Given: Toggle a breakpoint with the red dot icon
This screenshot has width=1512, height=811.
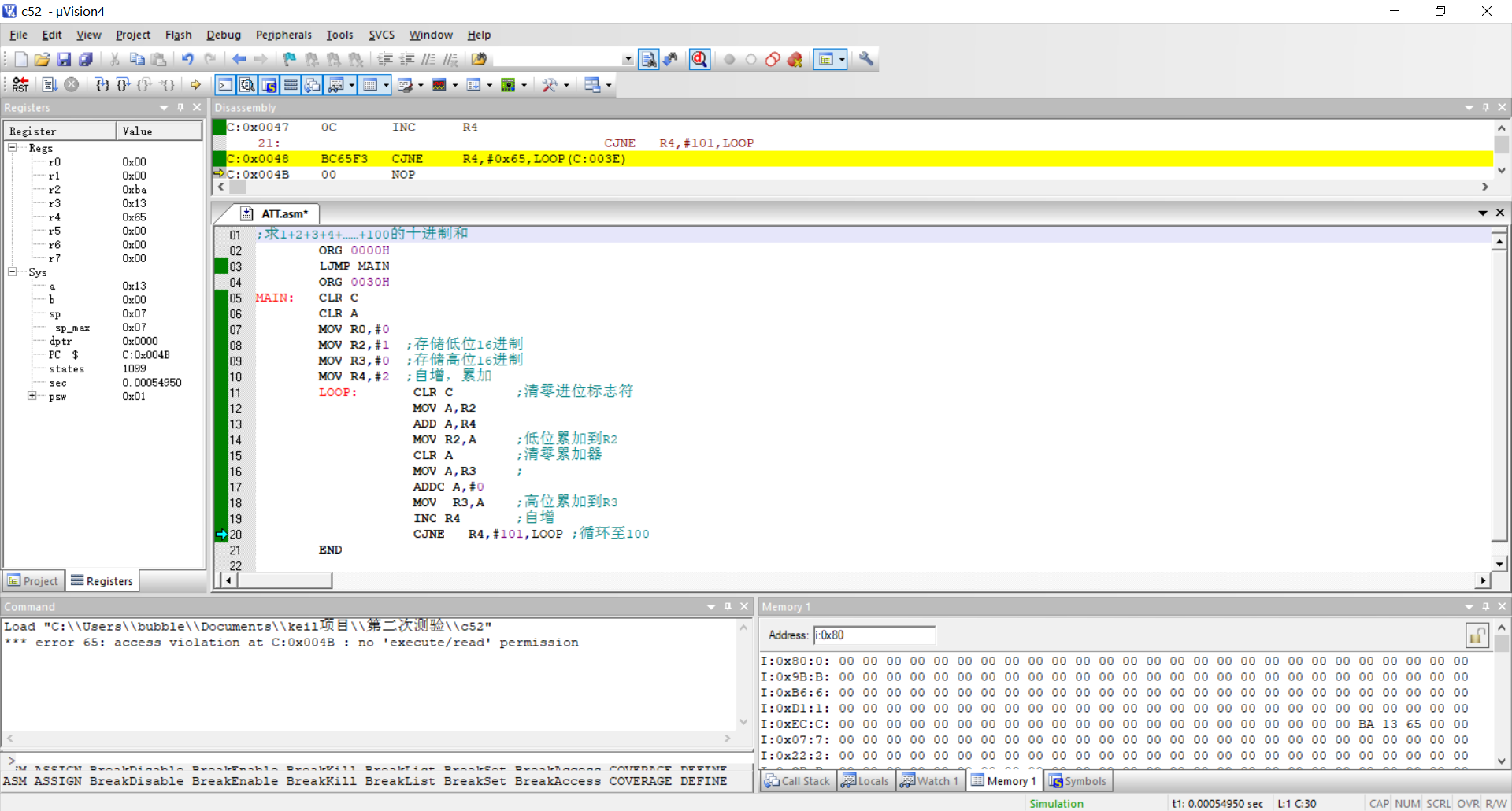Looking at the screenshot, I should (729, 59).
